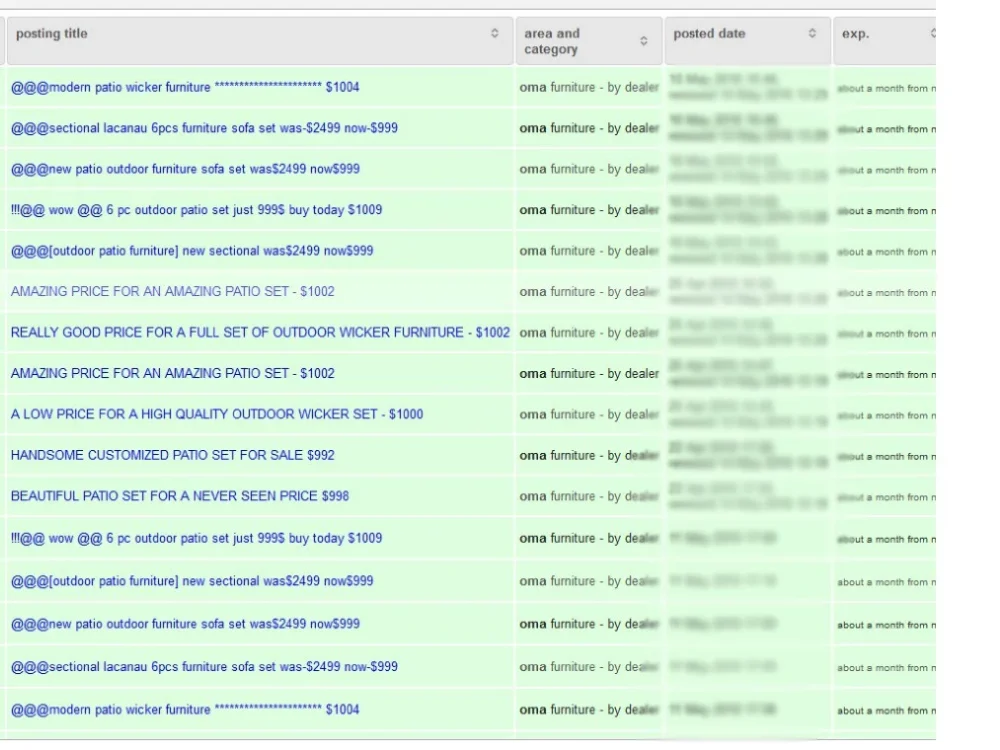This screenshot has width=1000, height=750.
Task: Click 'oma furniture - by dealer' in topmost modern patio wicker row
Action: pyautogui.click(x=589, y=87)
